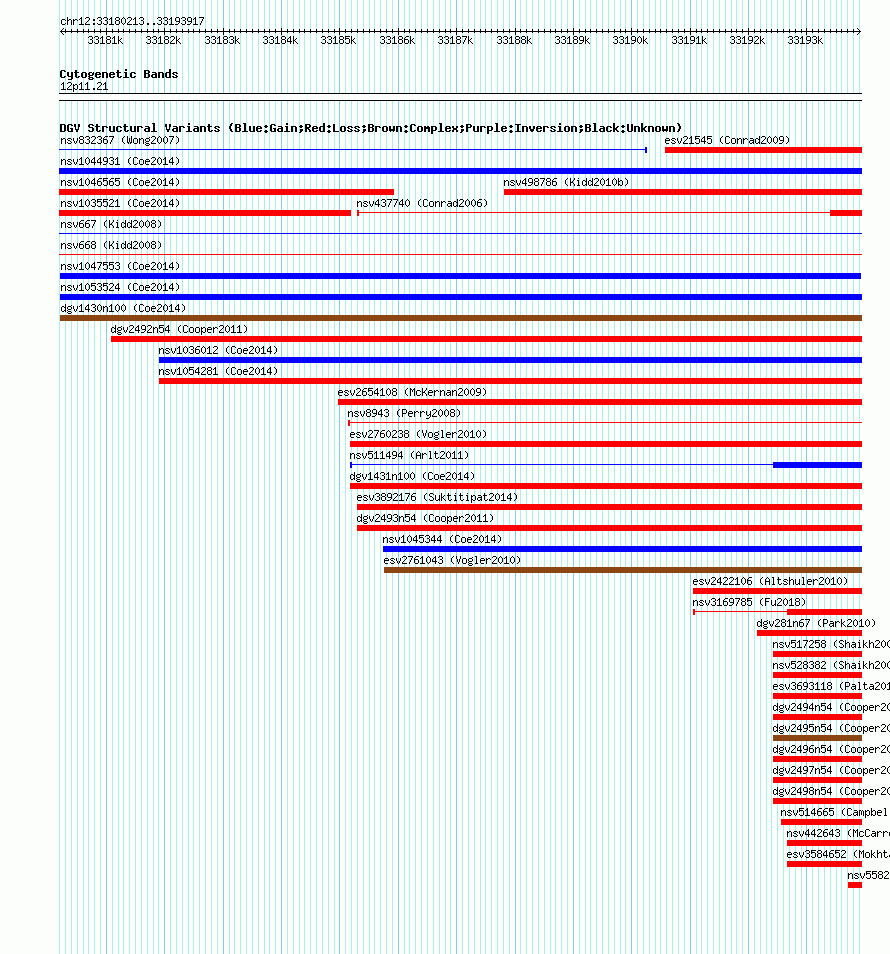This screenshot has height=954, width=890.
Task: Click nsv437740 (Conrad2006) variant label
Action: (x=422, y=203)
